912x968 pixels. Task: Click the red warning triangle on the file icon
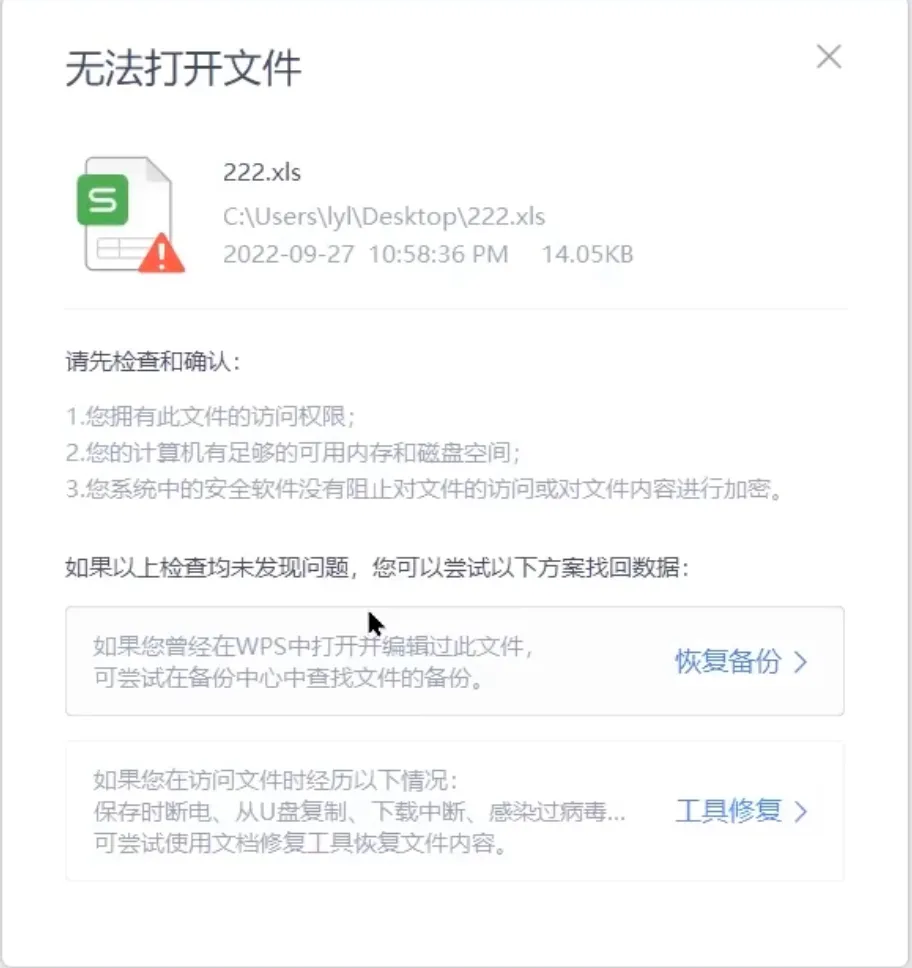(161, 253)
